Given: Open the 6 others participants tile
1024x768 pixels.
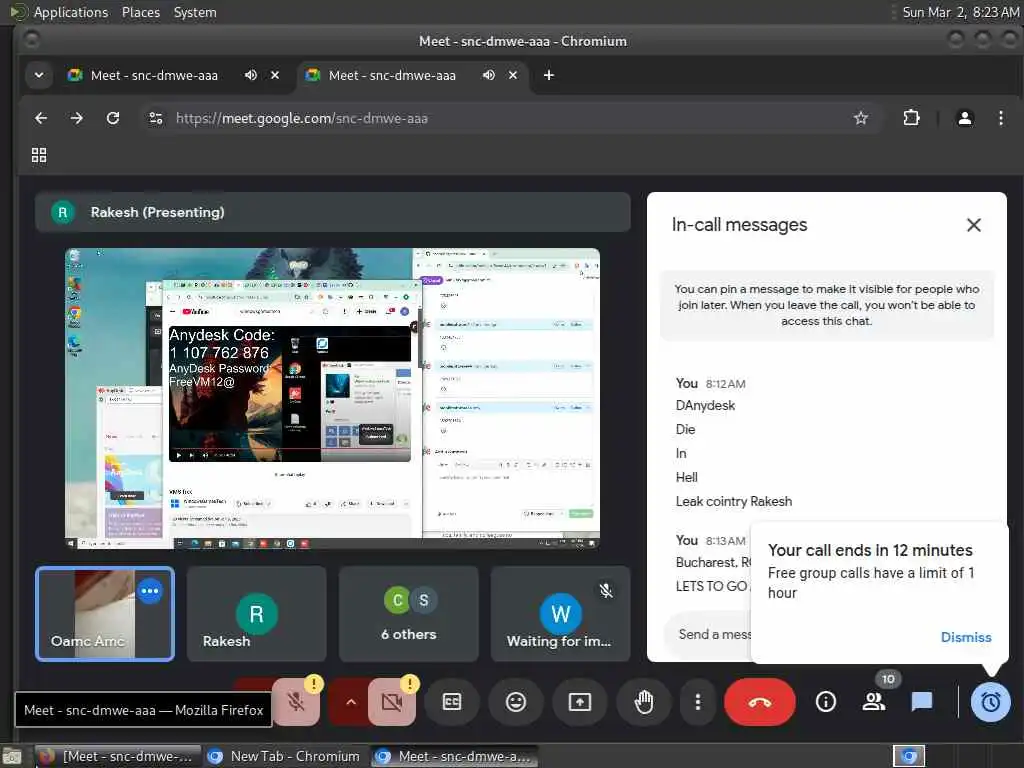Looking at the screenshot, I should coord(408,614).
